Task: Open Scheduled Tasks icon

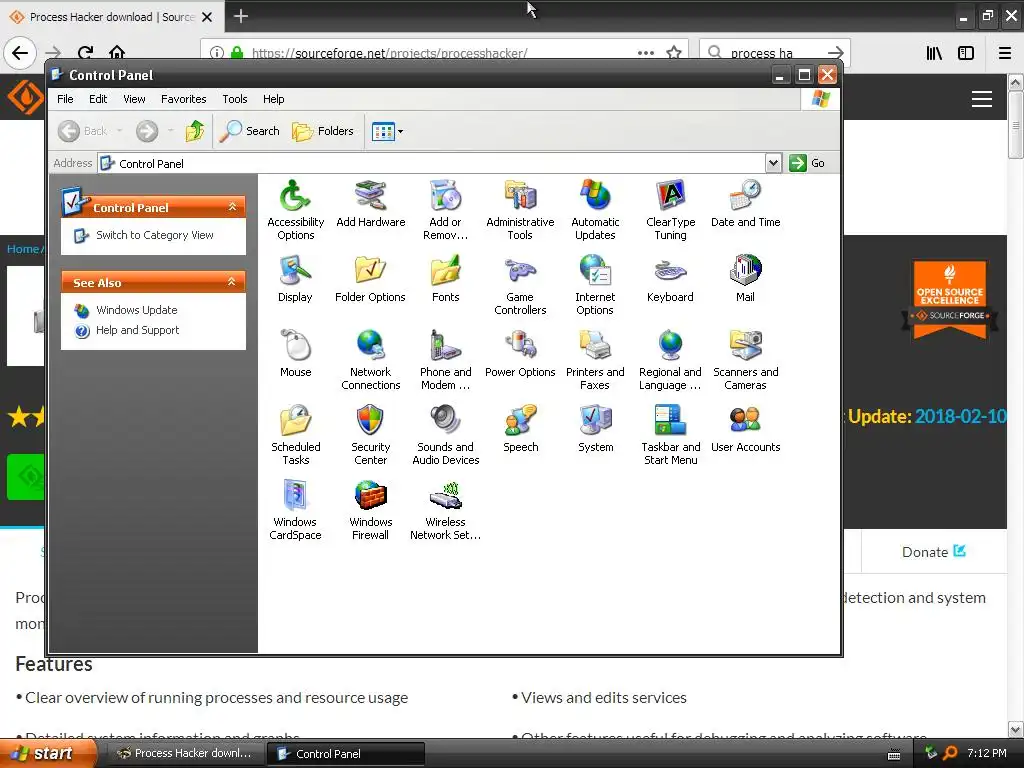Action: (295, 435)
